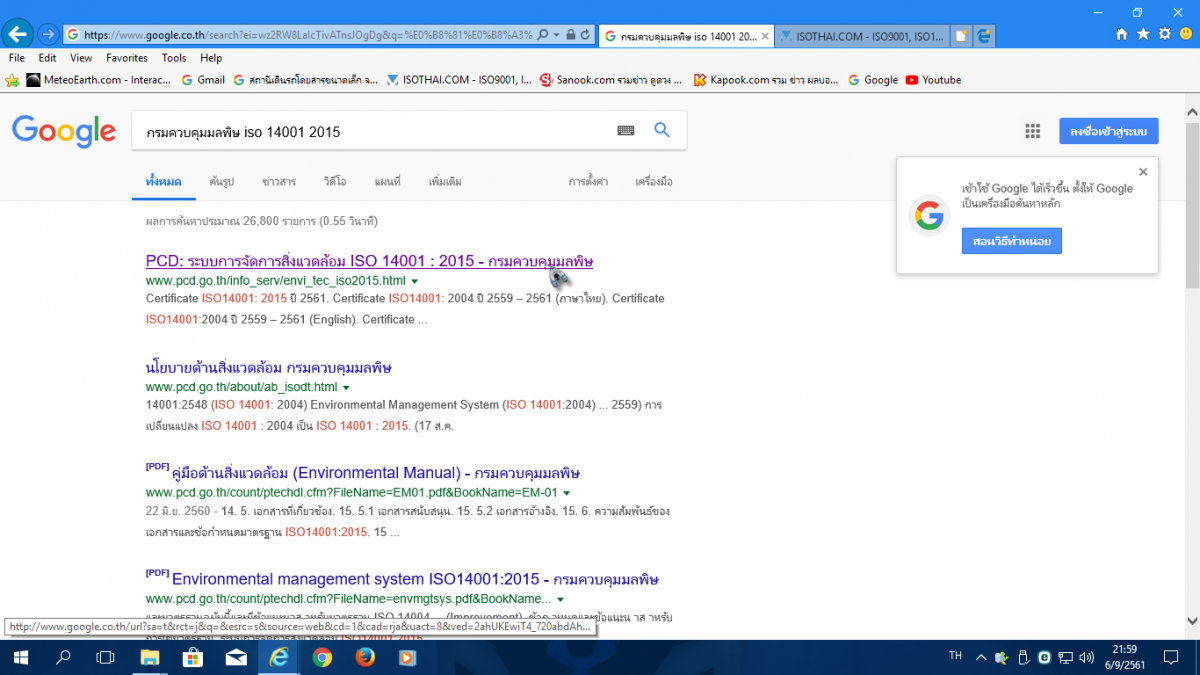Screen dimensions: 1200x675
Task: Switch to Chrome on the taskbar
Action: tap(321, 657)
